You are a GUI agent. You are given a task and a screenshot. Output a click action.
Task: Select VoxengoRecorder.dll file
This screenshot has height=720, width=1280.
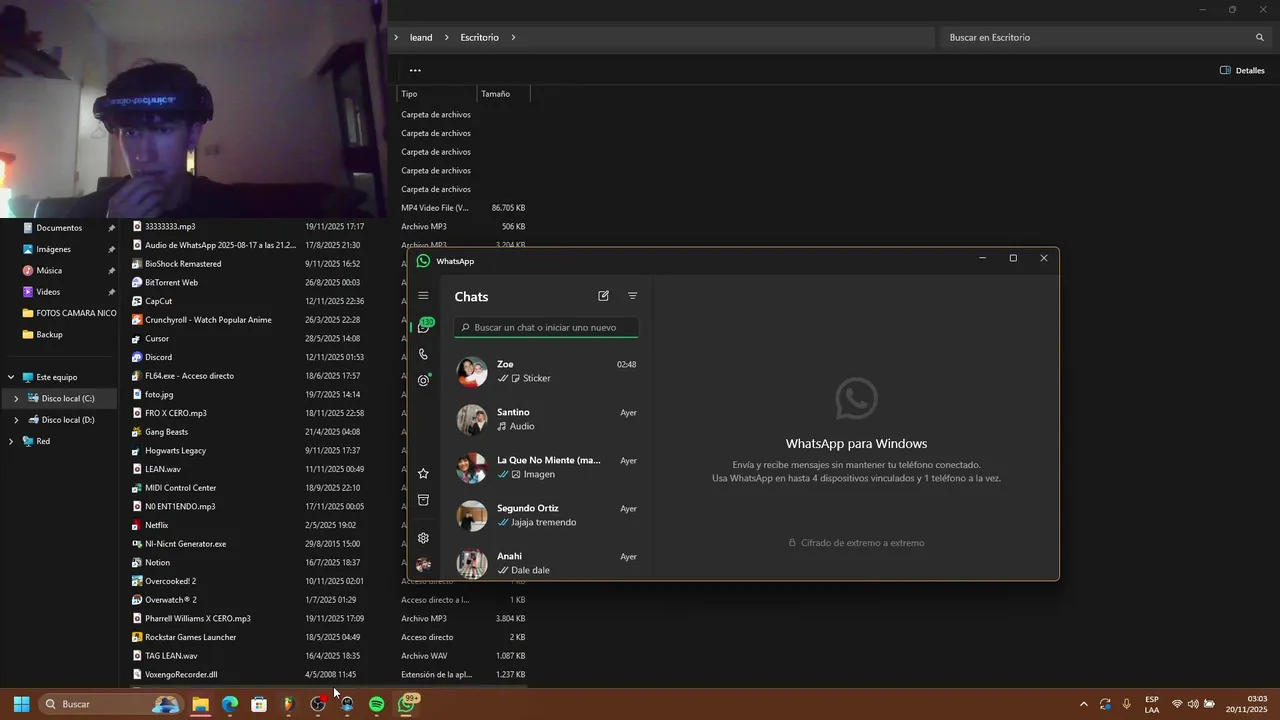coord(180,675)
